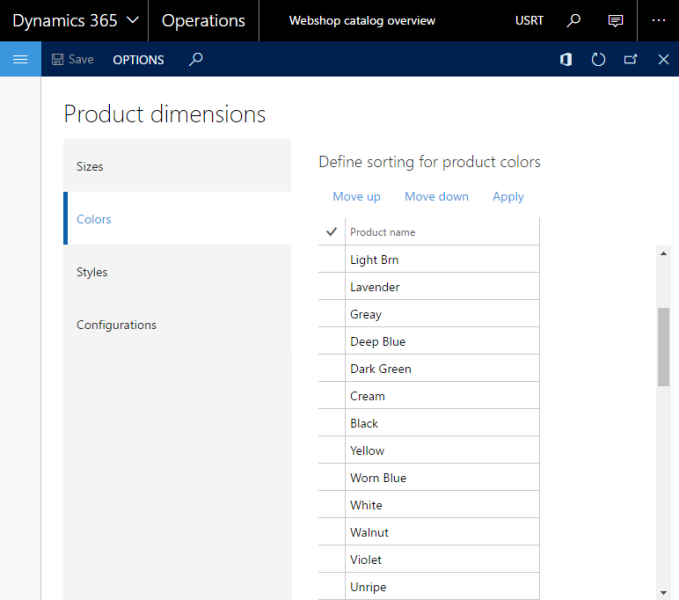
Task: Switch to the Sizes tab
Action: (177, 166)
